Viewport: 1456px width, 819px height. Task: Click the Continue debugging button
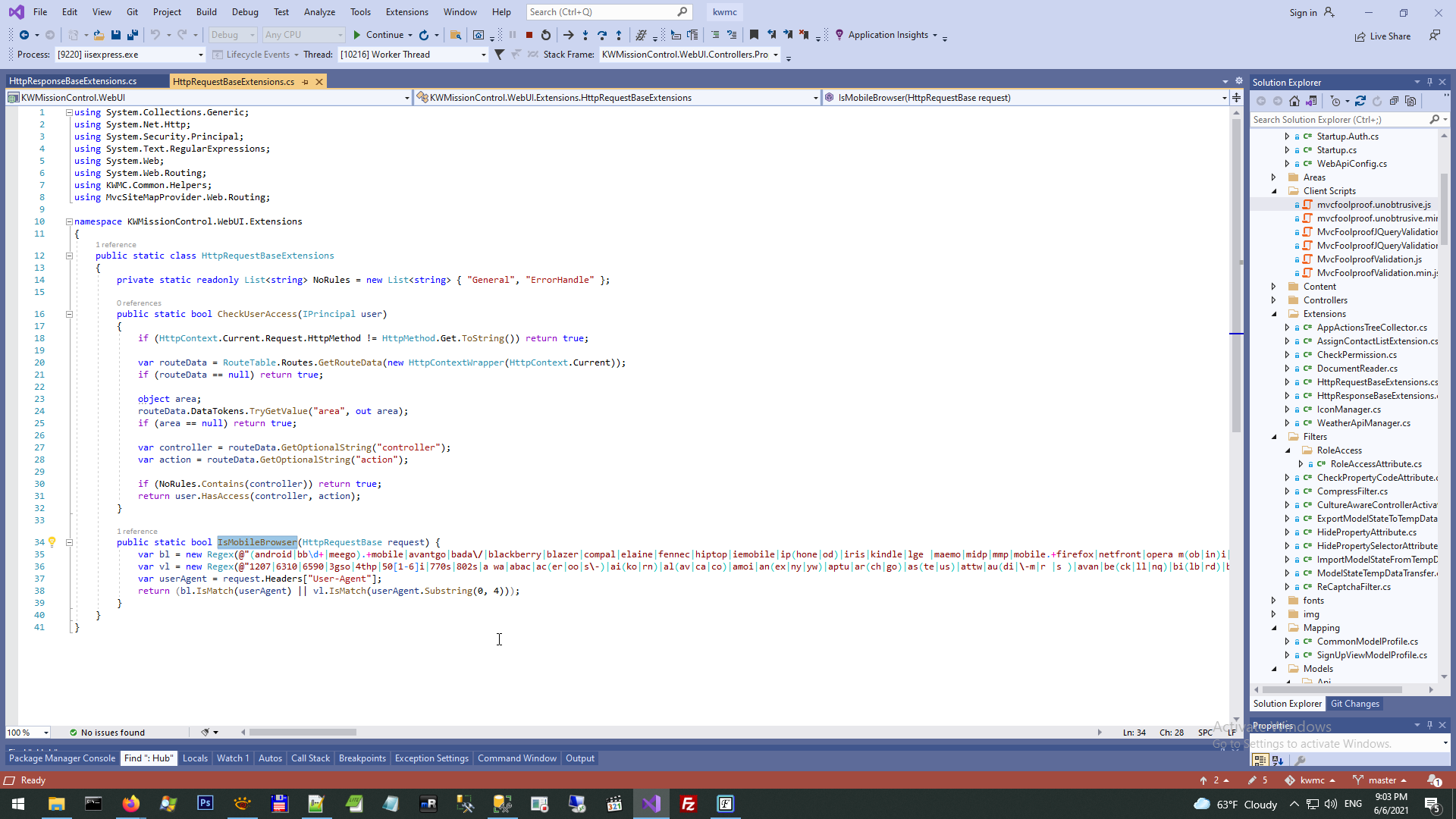pos(378,35)
